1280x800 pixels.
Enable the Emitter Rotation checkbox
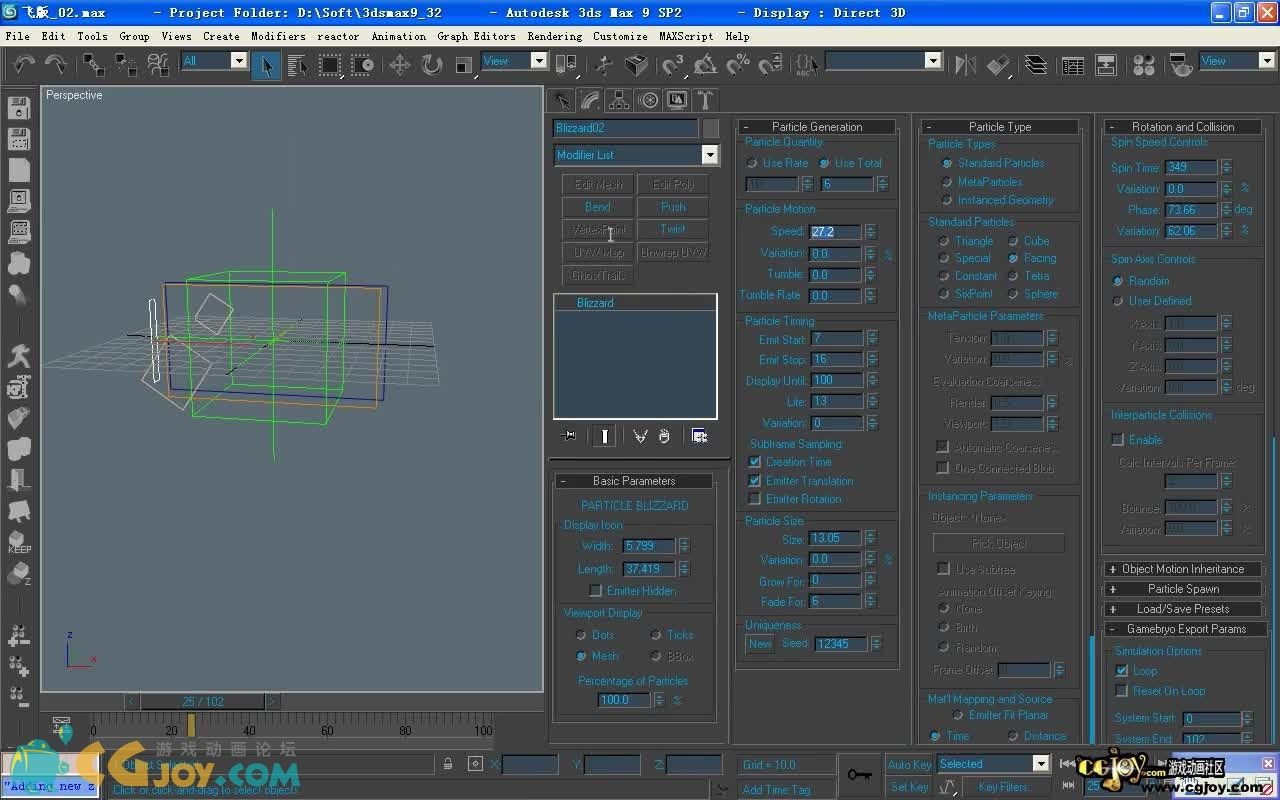pos(755,499)
